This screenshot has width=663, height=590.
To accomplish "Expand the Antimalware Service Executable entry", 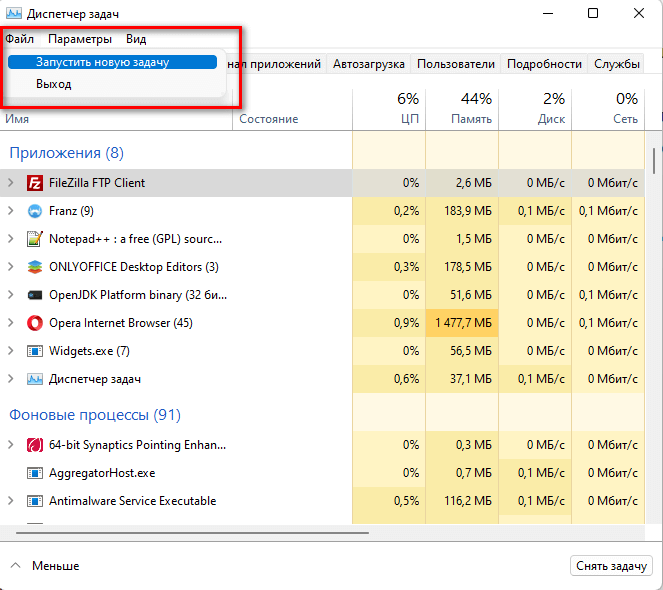I will click(10, 501).
